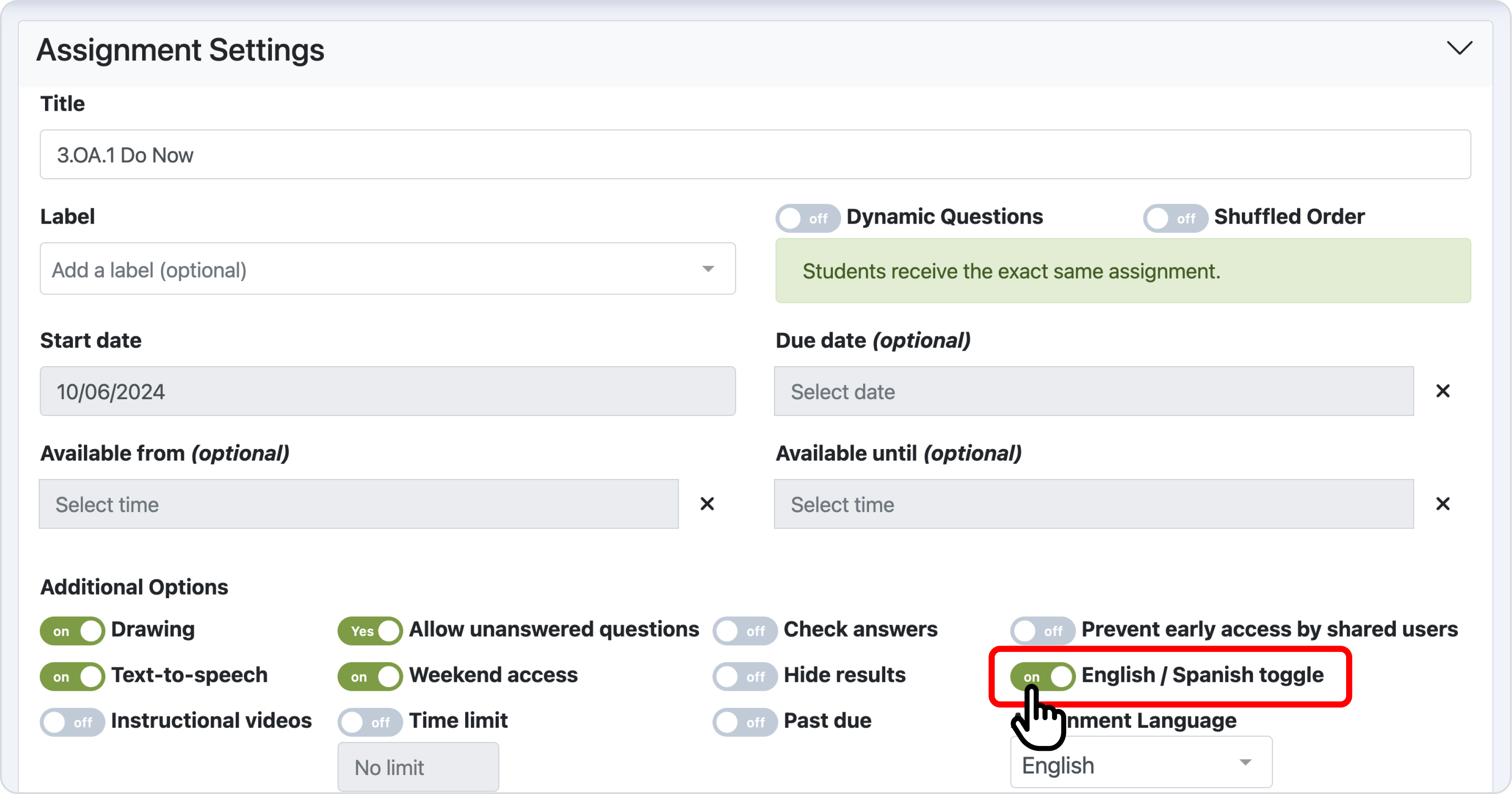Open the Start date picker
Image resolution: width=1512 pixels, height=794 pixels.
[387, 391]
